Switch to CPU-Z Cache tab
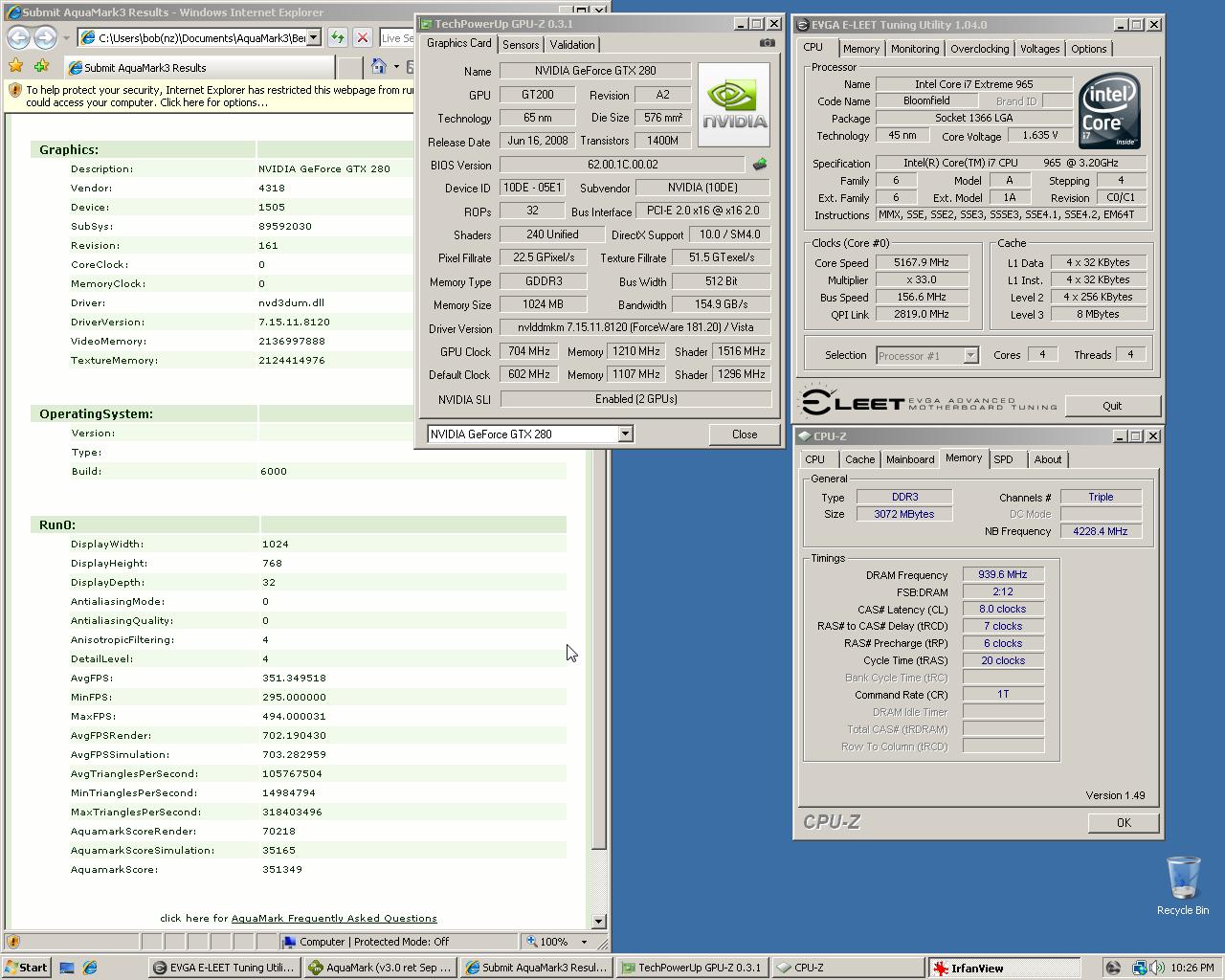The image size is (1225, 980). (x=859, y=459)
